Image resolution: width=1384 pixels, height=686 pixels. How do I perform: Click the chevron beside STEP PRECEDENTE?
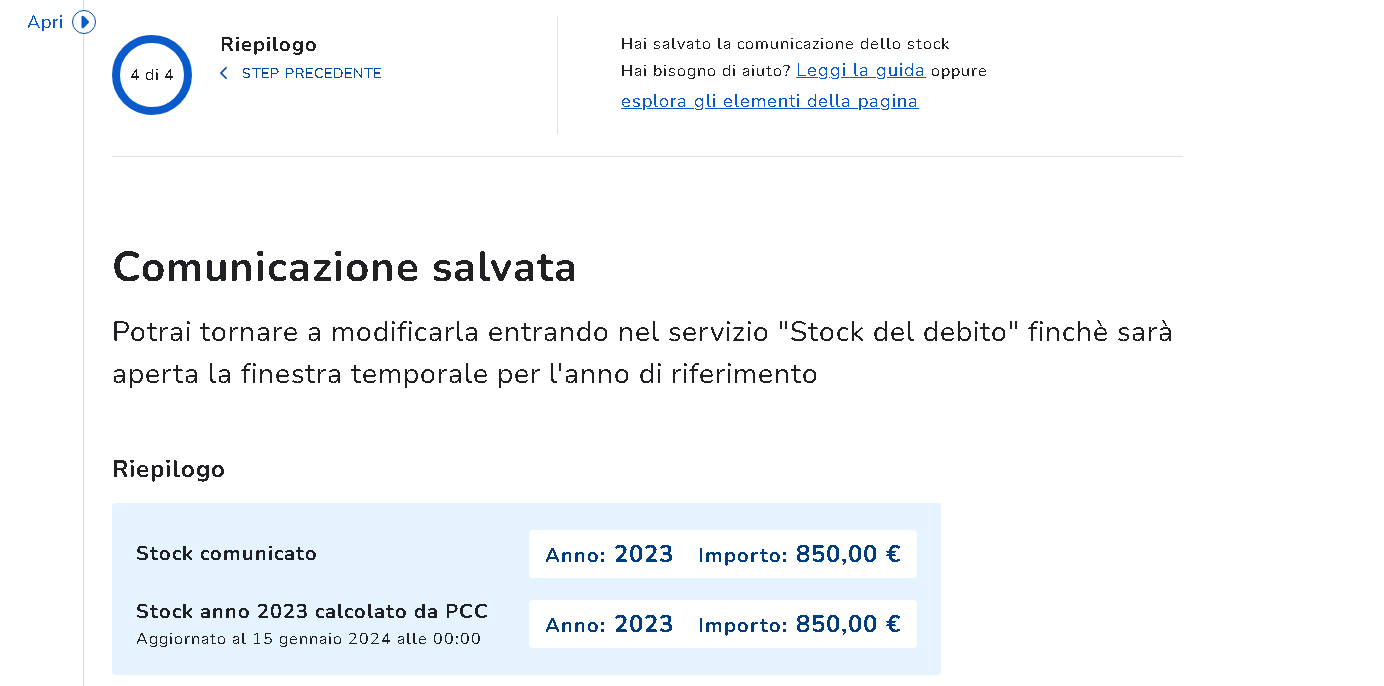coord(224,73)
